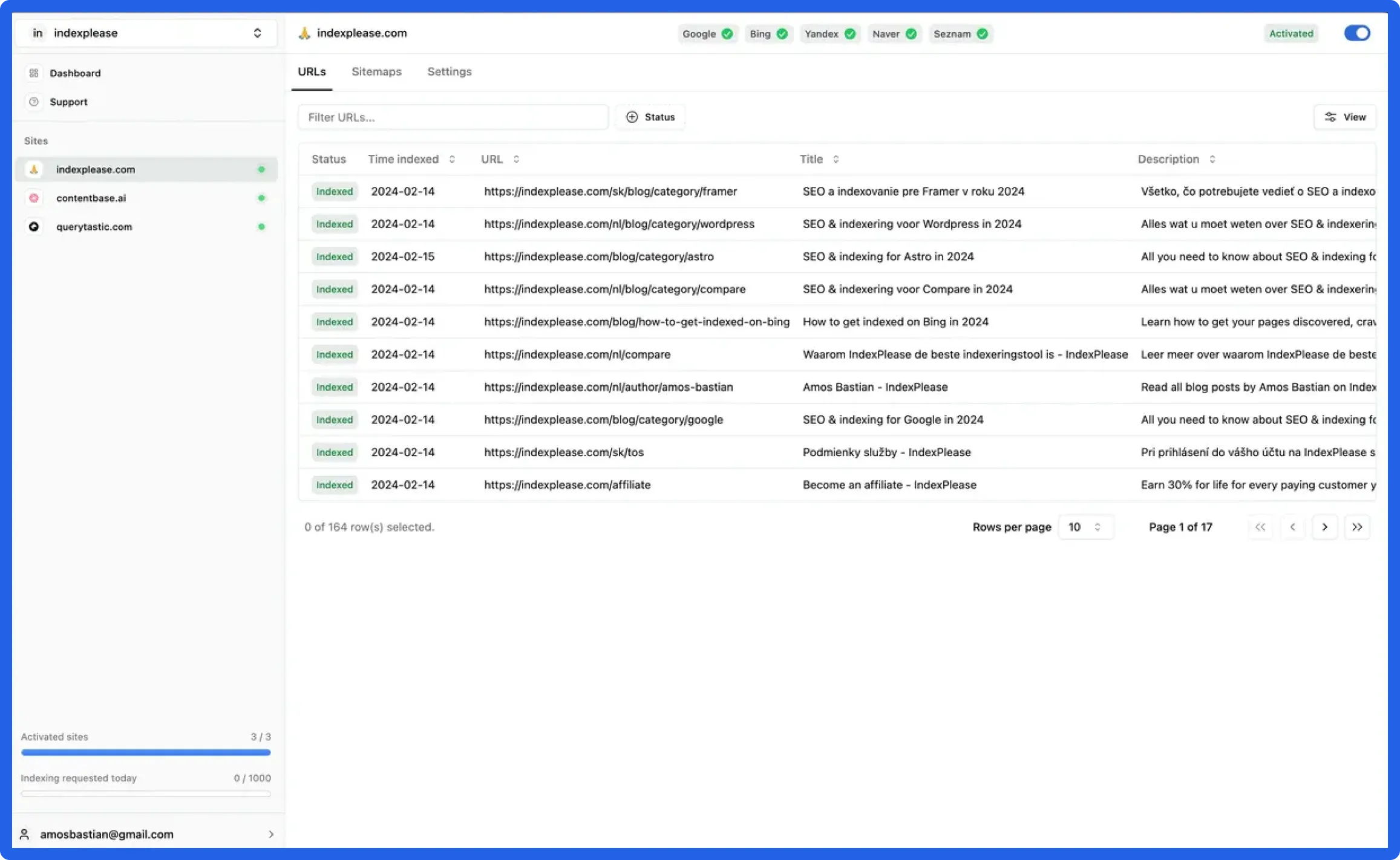Select querytastic.com in Sites list
Image resolution: width=1400 pixels, height=860 pixels.
pos(146,226)
